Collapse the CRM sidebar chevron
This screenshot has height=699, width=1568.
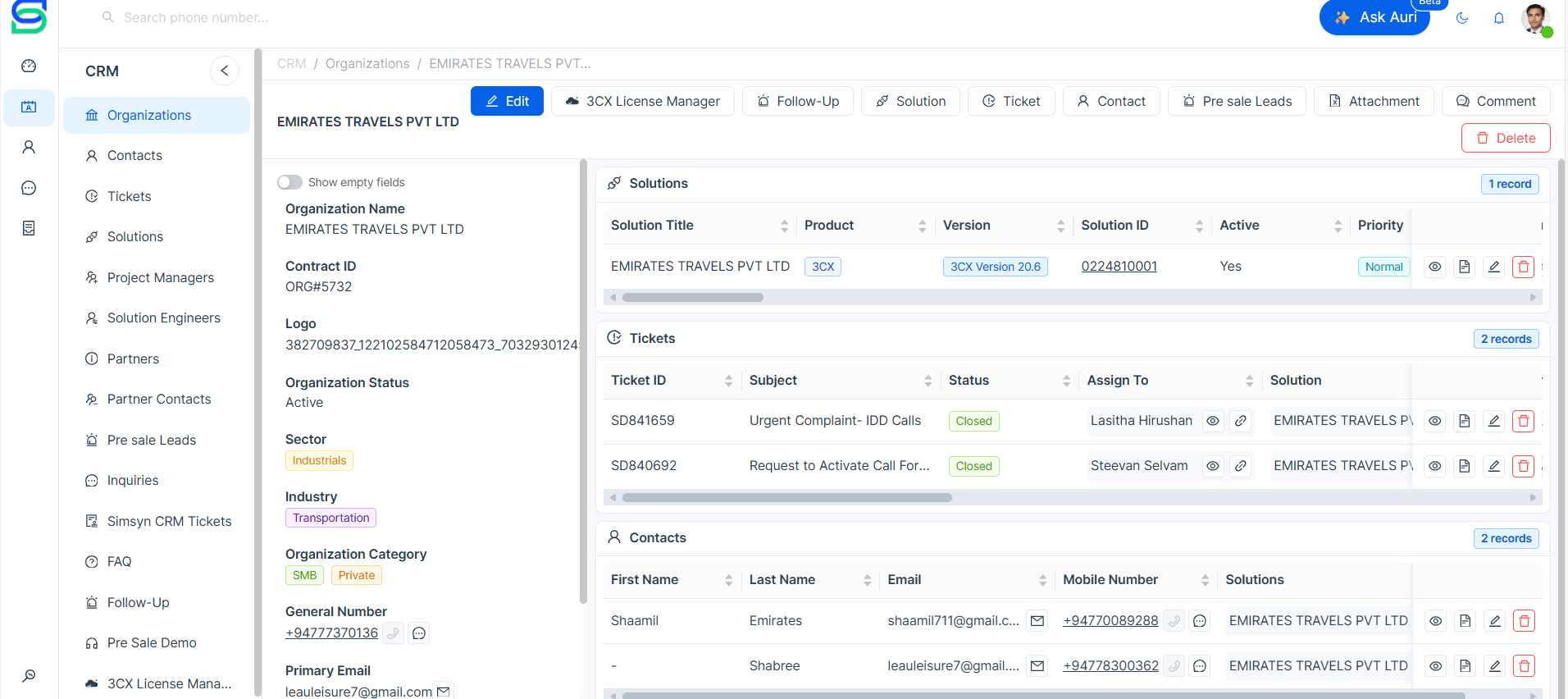pos(225,71)
